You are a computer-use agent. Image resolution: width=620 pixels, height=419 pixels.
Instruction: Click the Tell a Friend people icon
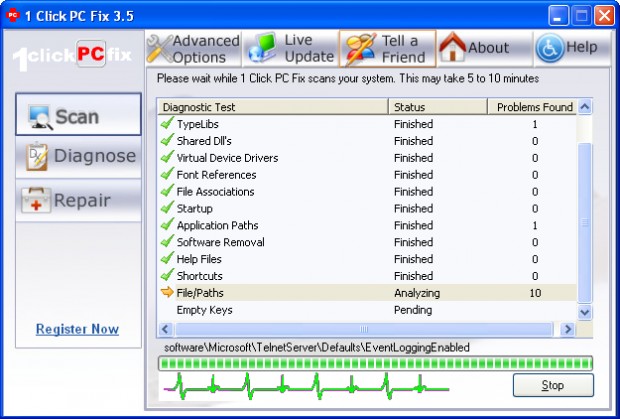[359, 49]
